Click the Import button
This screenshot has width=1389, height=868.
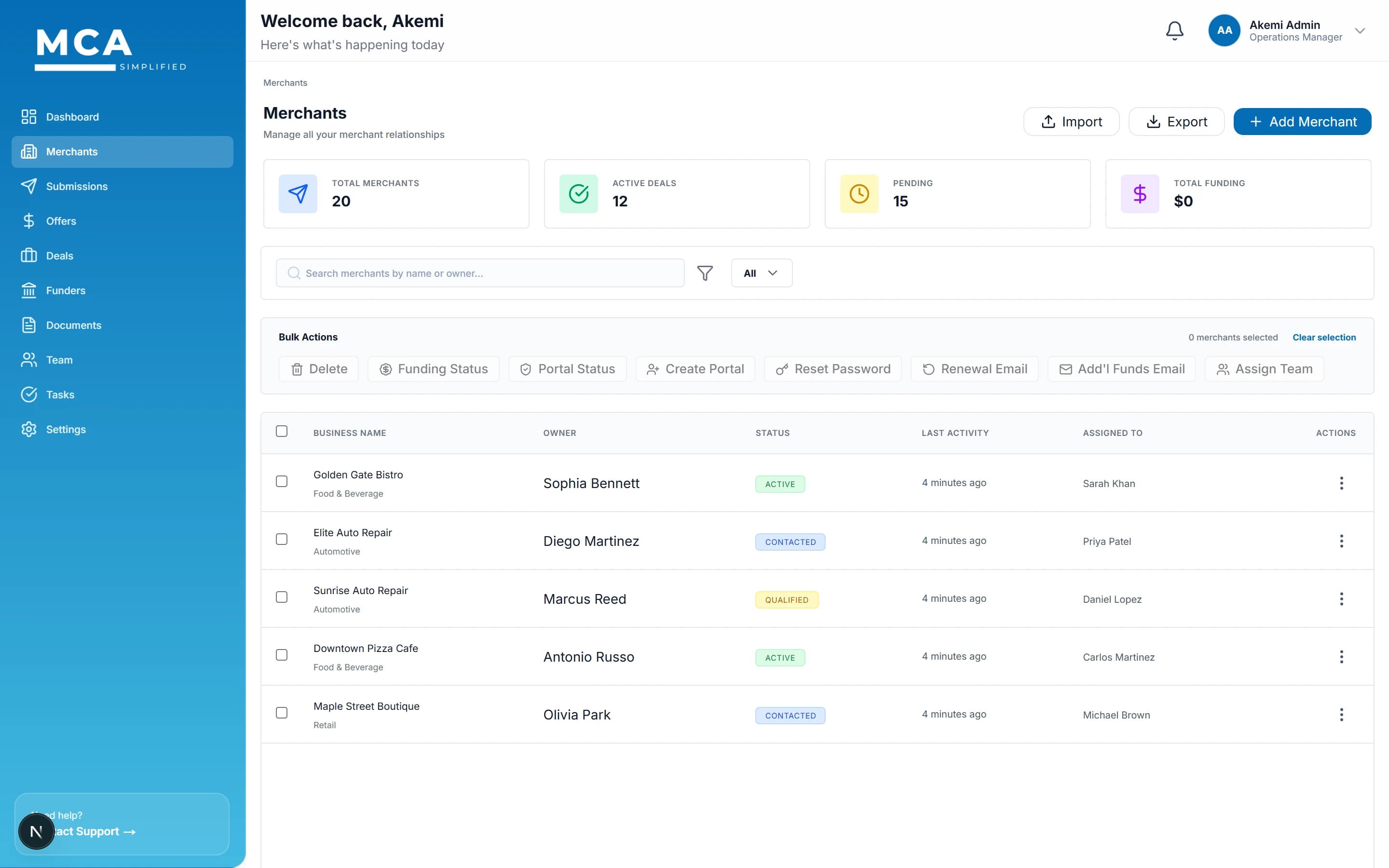point(1071,122)
